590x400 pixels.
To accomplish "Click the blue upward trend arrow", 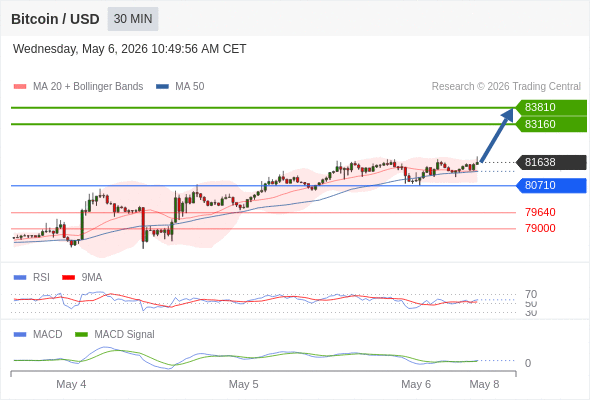I will pyautogui.click(x=497, y=135).
